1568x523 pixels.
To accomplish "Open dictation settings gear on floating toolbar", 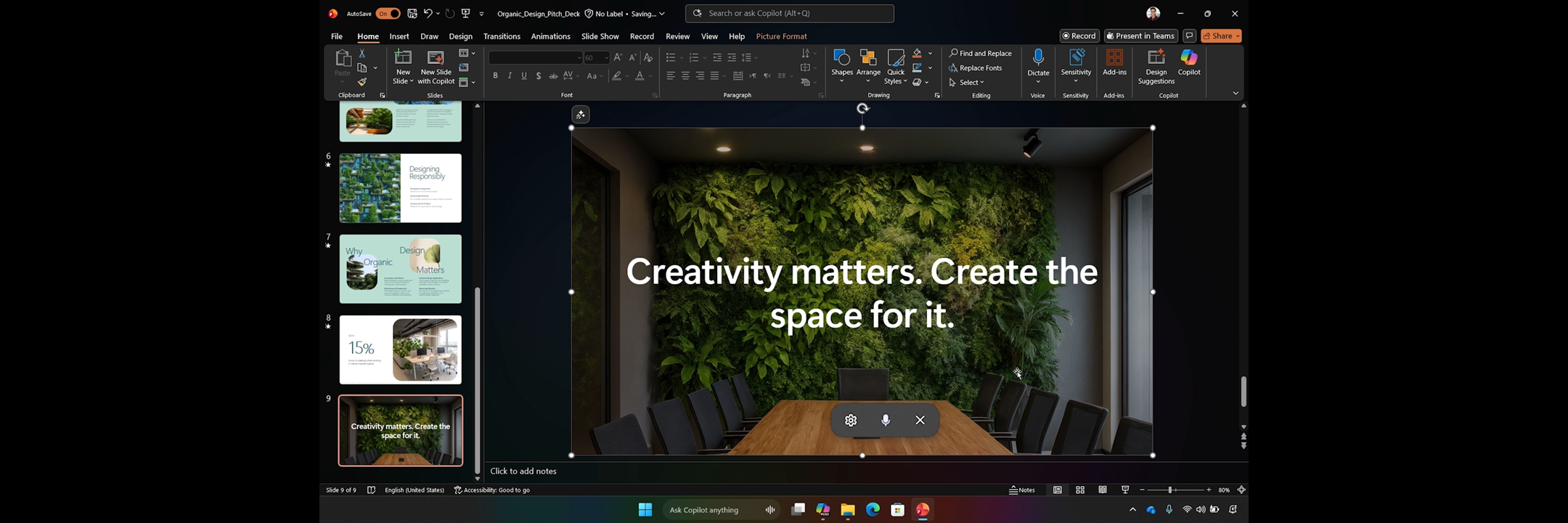I will click(x=851, y=421).
